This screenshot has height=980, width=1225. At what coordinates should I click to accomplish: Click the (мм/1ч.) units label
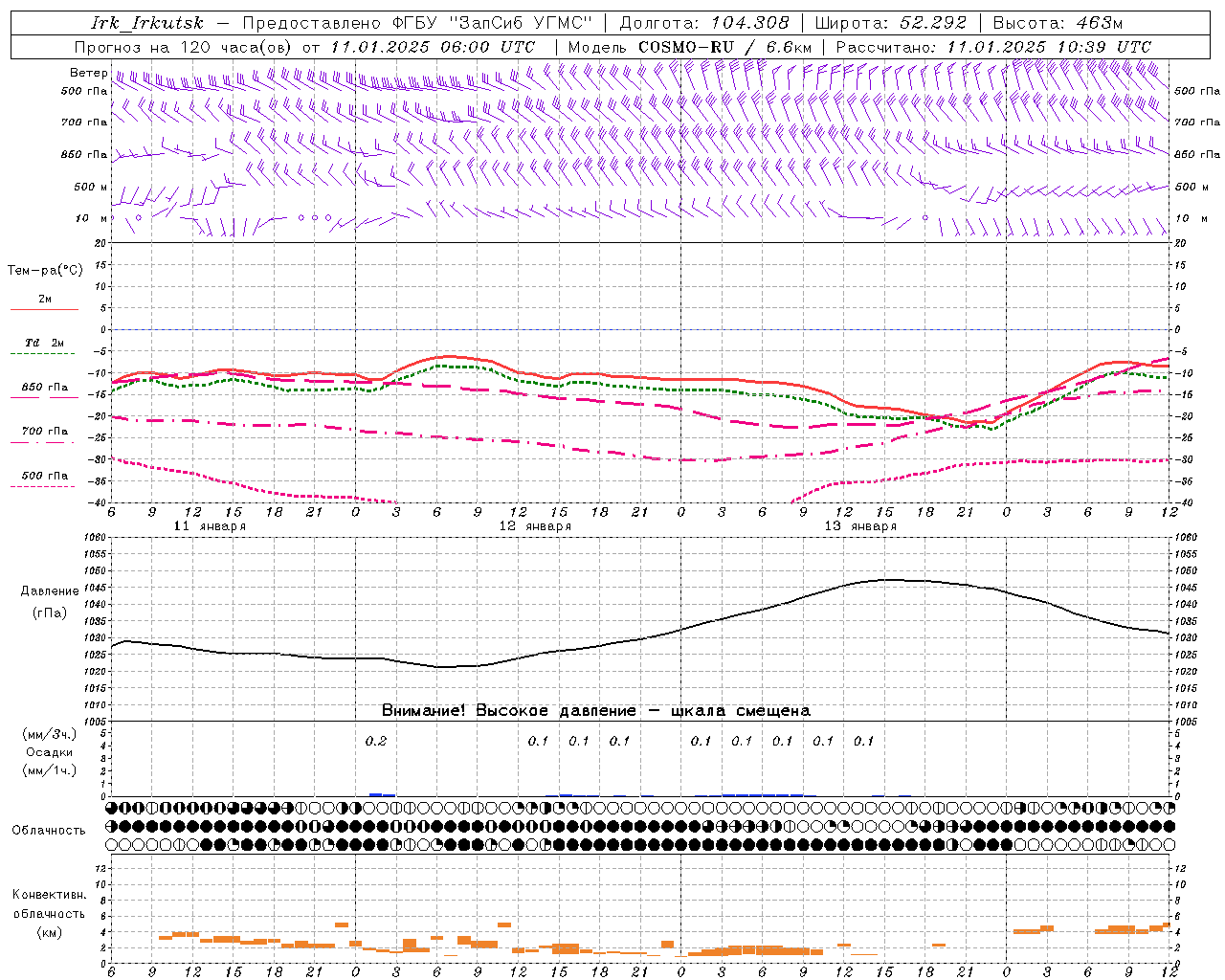49,770
